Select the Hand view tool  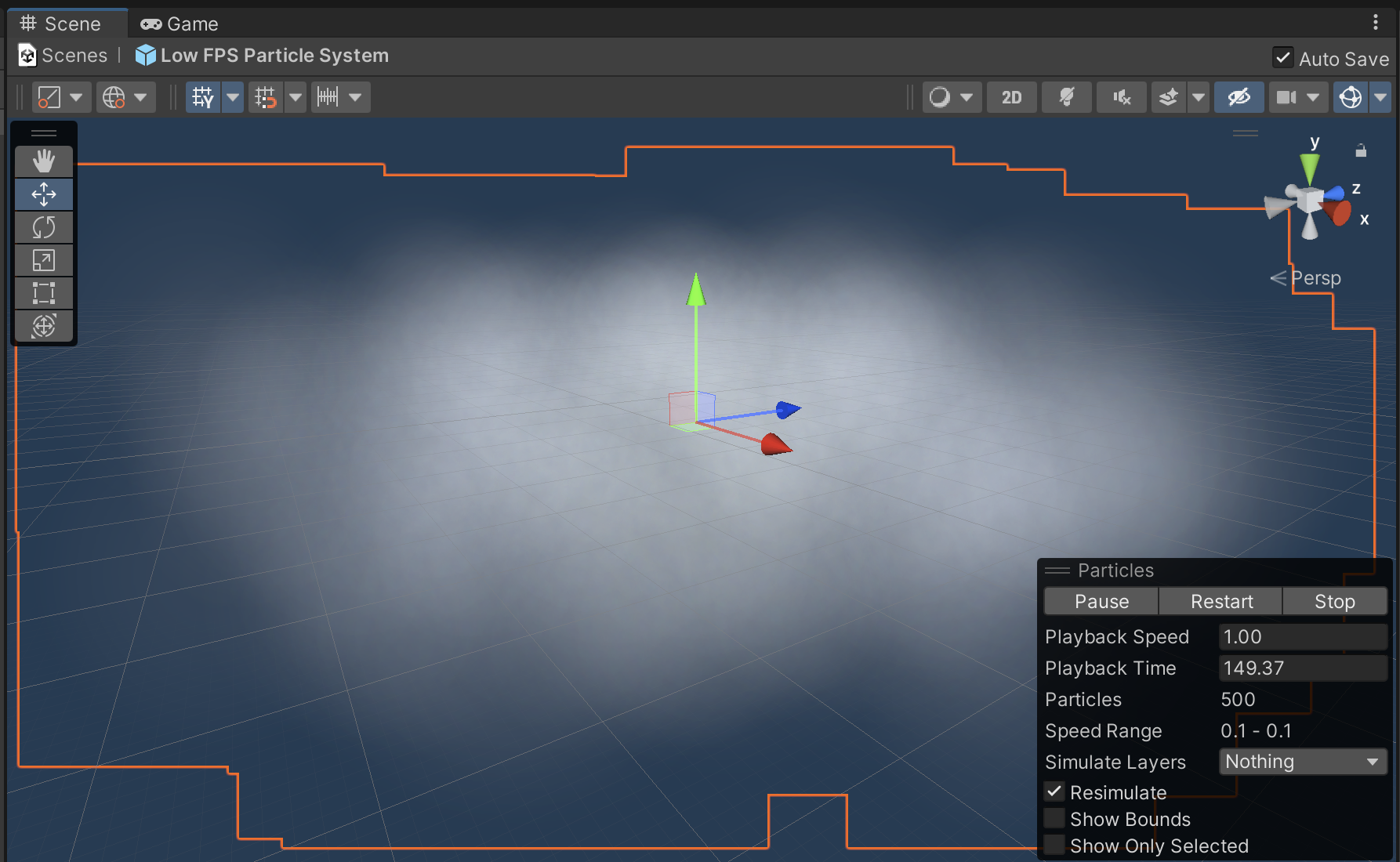click(44, 161)
